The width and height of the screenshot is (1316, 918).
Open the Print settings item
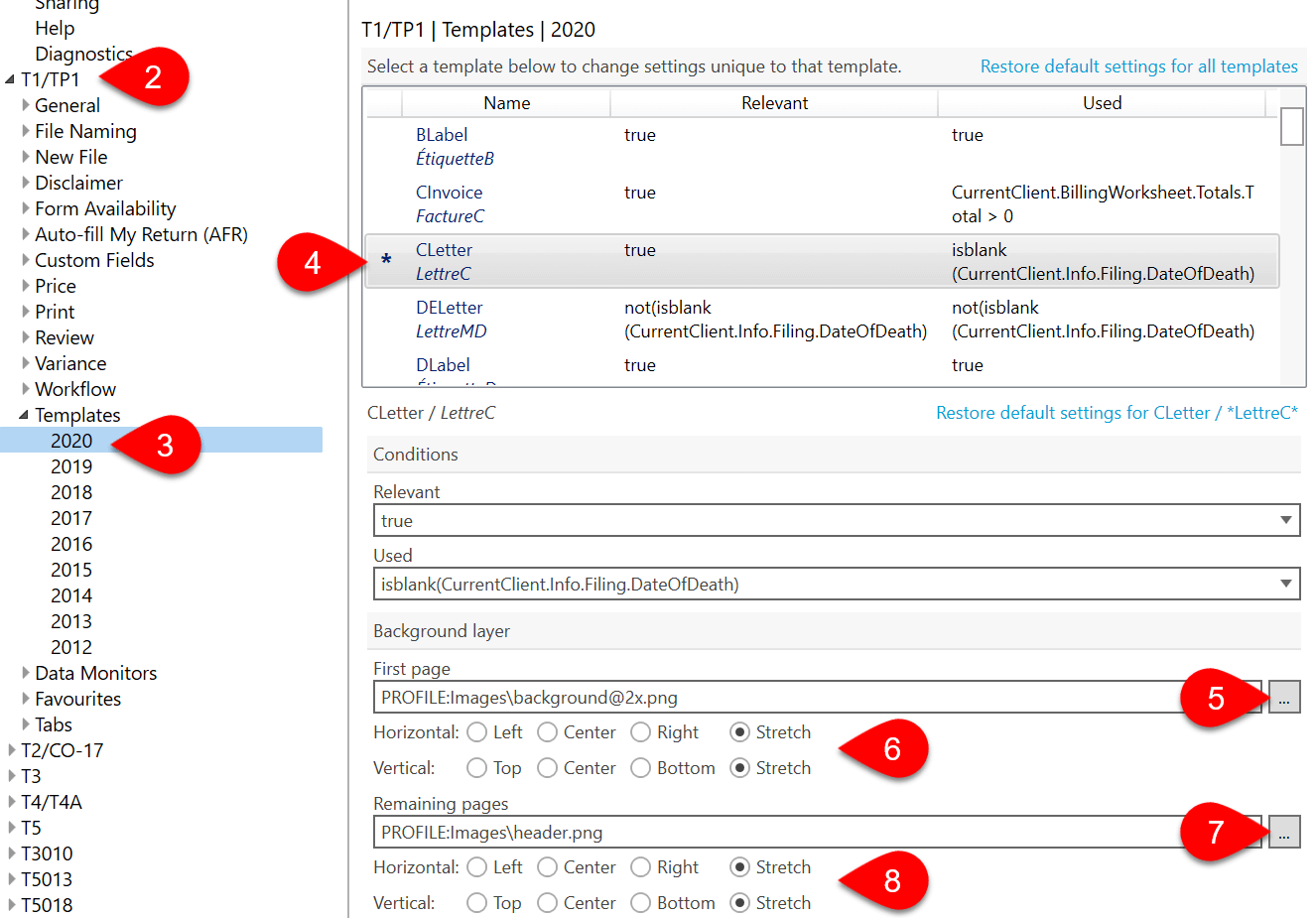tap(55, 312)
